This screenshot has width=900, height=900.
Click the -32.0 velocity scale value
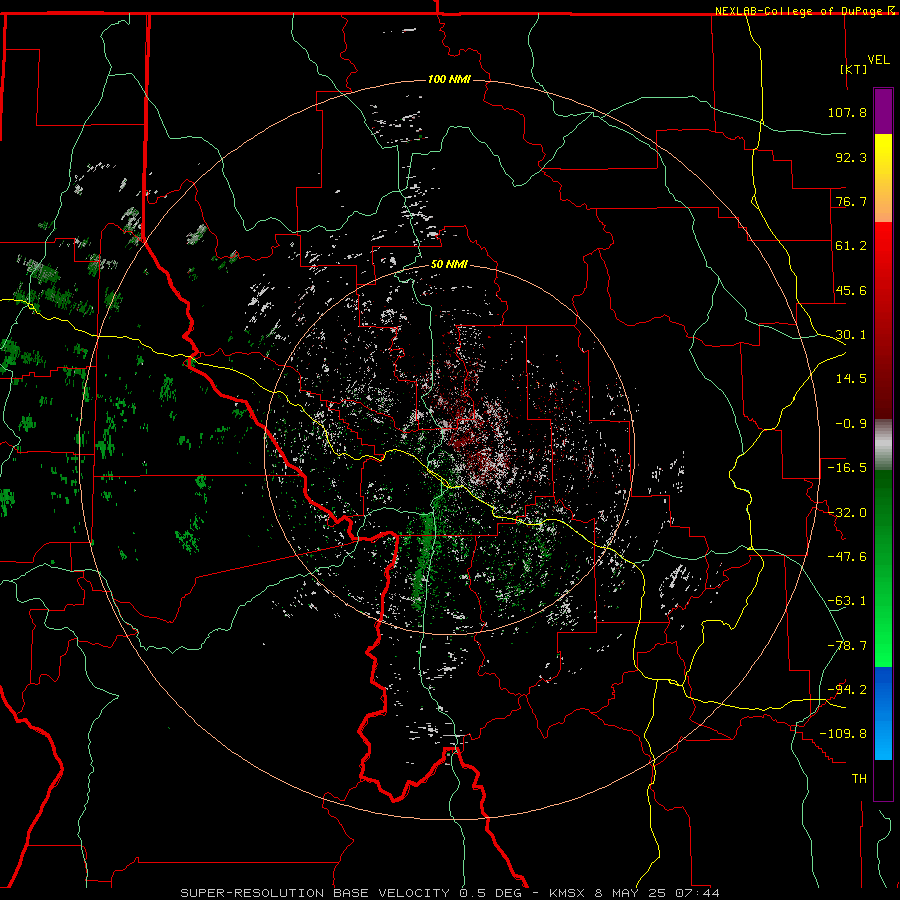click(x=847, y=513)
